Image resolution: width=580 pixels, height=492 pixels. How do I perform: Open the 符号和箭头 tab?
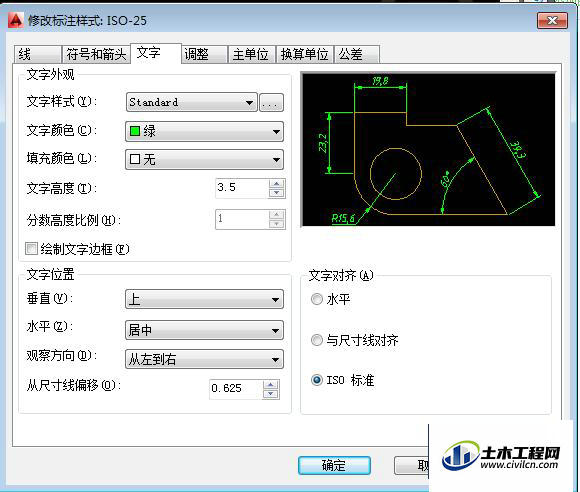coord(96,54)
